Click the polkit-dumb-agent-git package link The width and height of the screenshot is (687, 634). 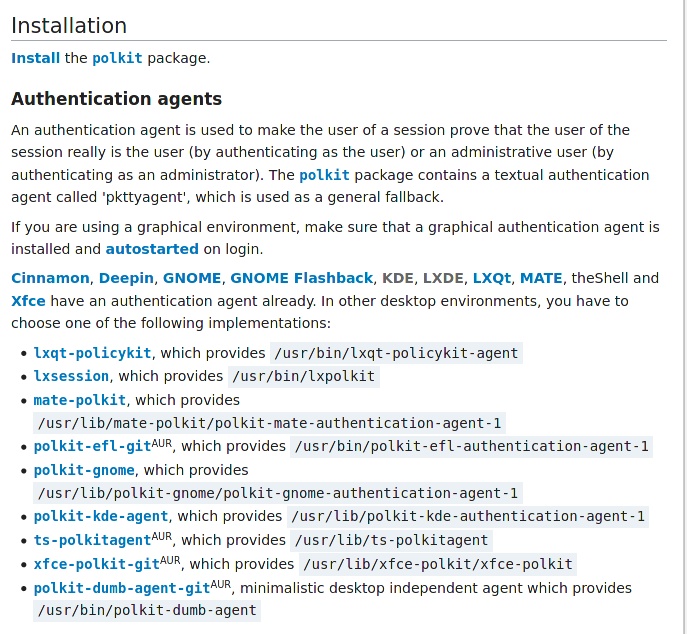tap(121, 588)
